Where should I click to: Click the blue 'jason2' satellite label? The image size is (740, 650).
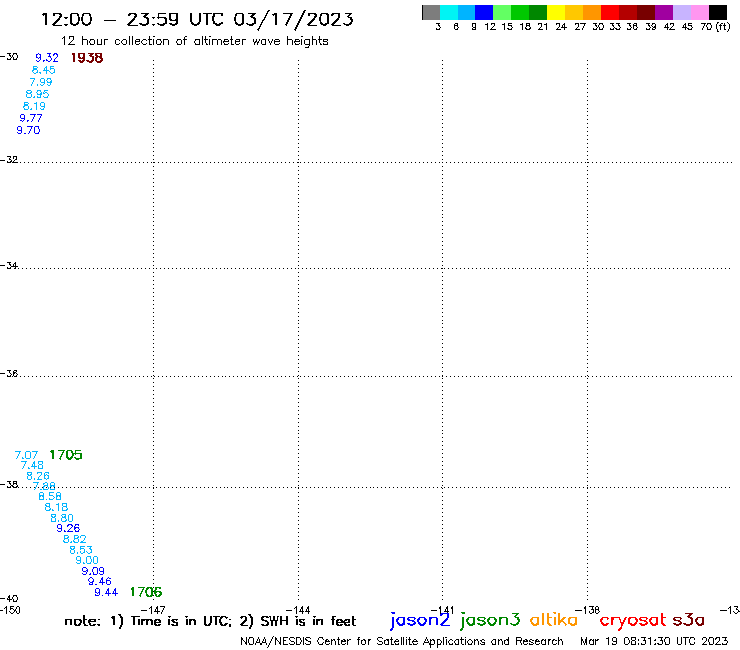click(420, 620)
